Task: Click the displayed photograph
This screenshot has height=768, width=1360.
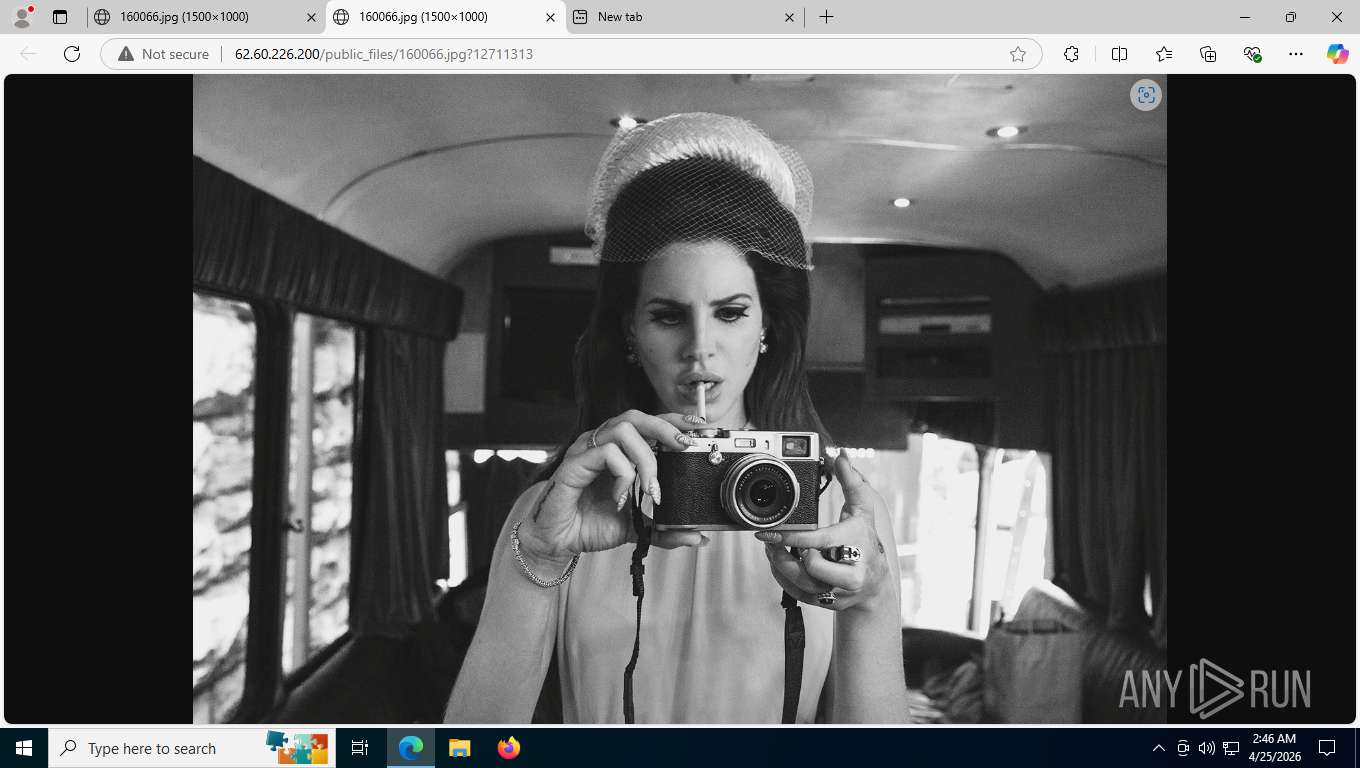Action: (x=680, y=399)
